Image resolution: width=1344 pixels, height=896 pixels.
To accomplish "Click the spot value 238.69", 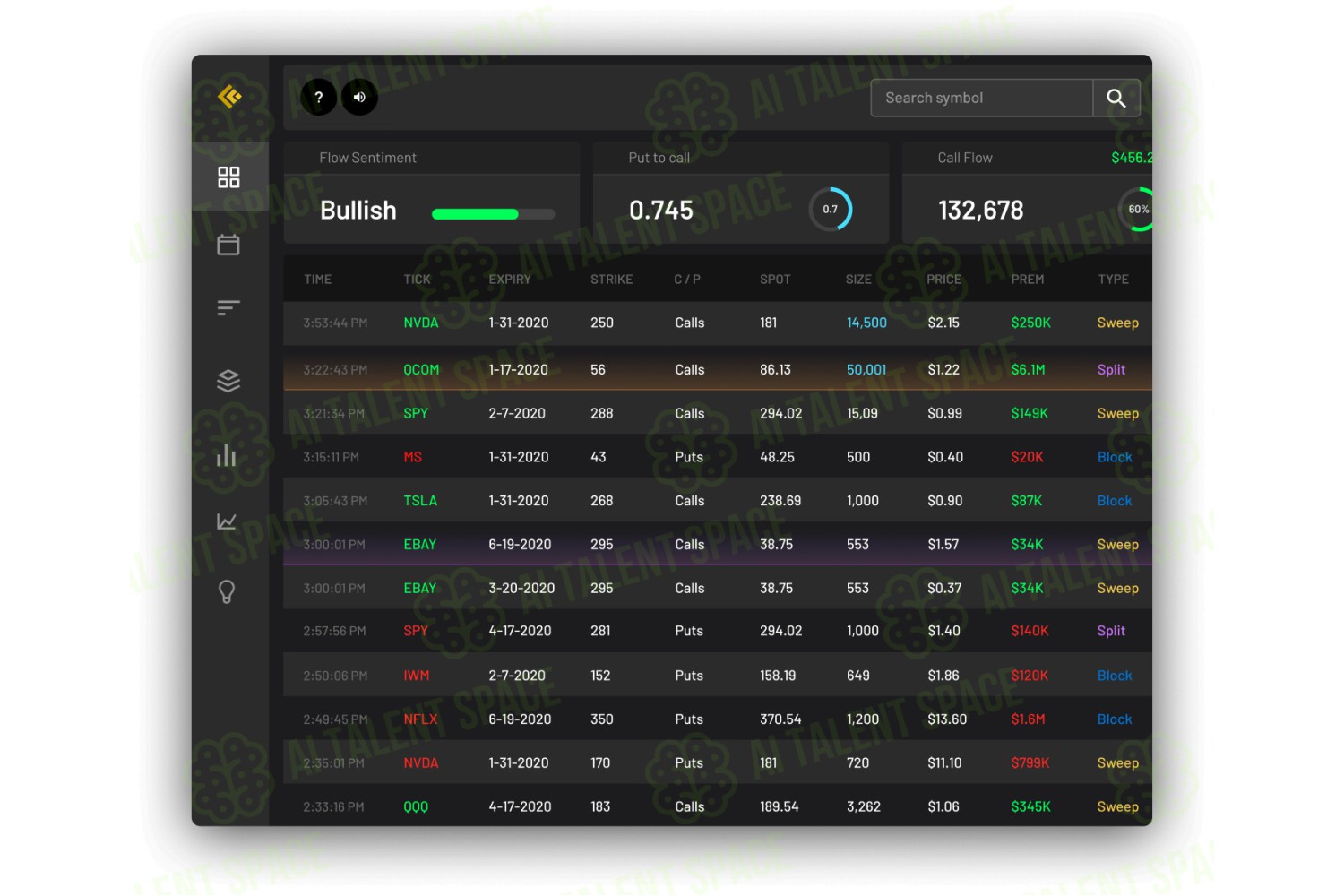I will coord(780,501).
